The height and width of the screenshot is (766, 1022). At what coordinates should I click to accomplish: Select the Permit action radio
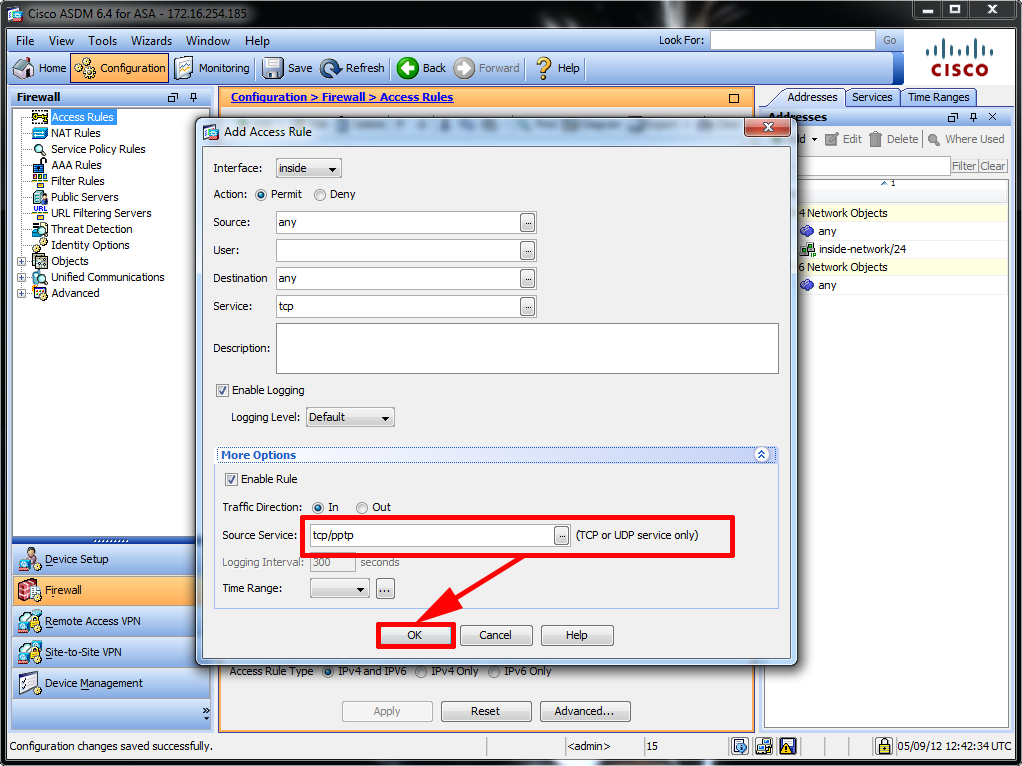pos(261,195)
